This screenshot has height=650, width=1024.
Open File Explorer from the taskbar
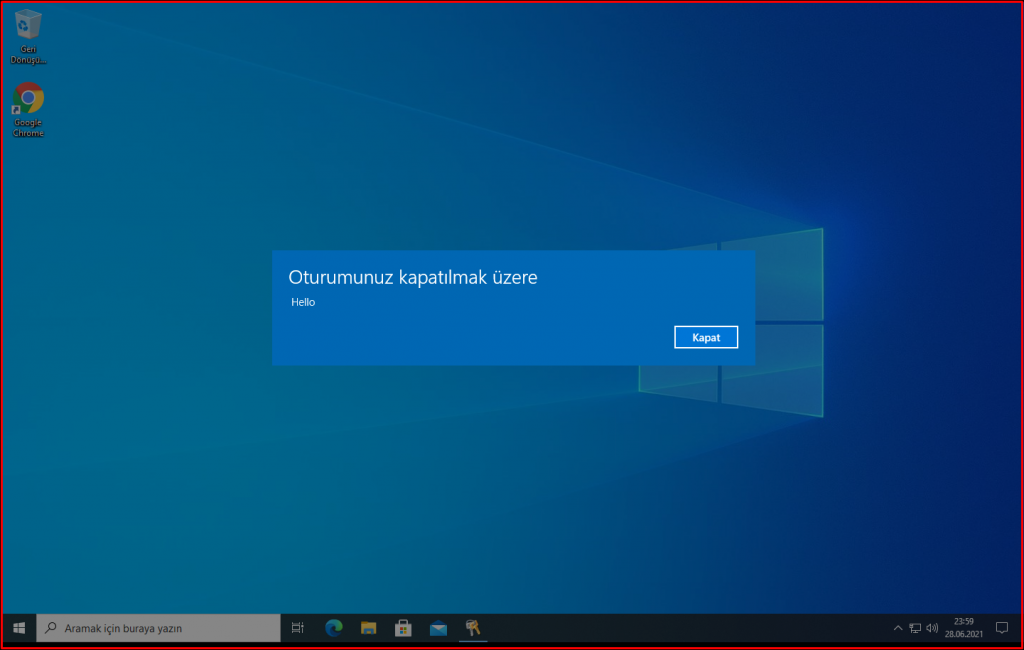click(x=368, y=628)
